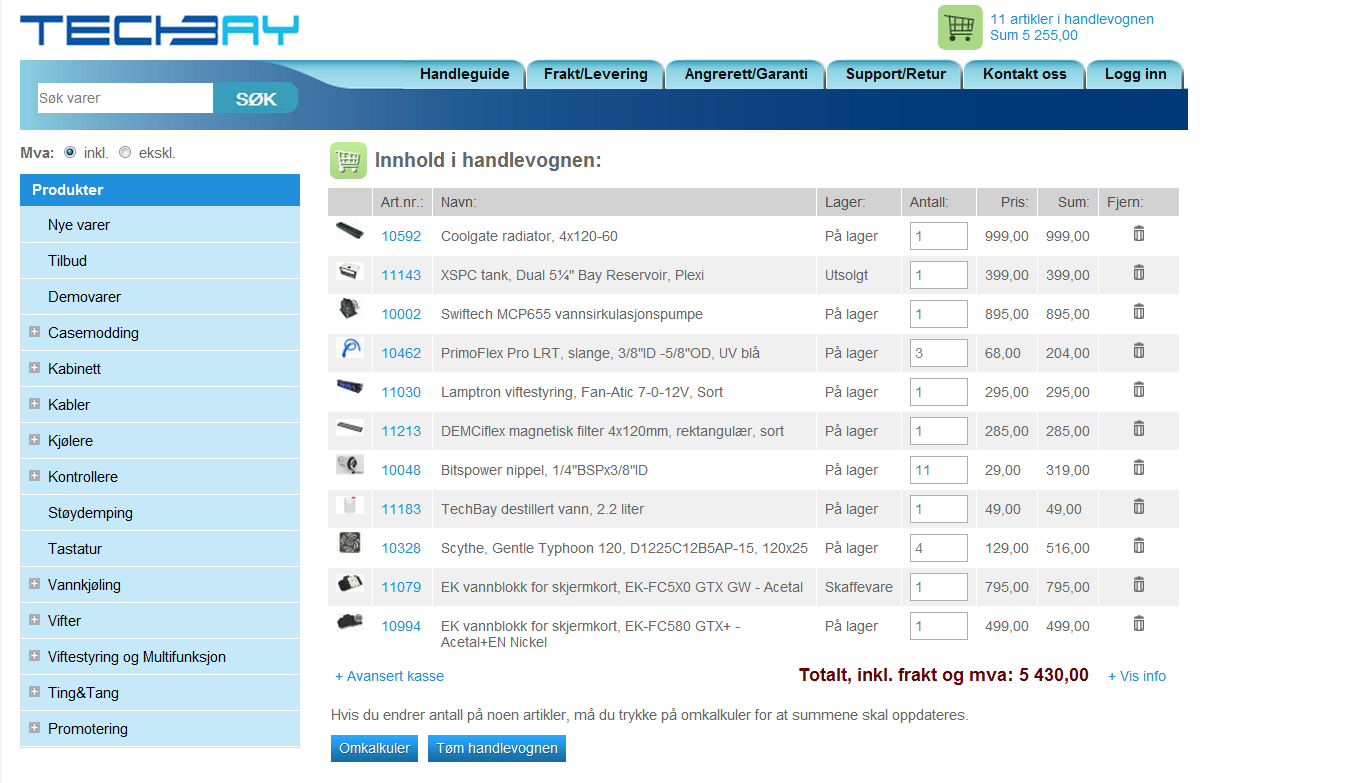View PrimoFlex blue hose thumbnail

(350, 349)
